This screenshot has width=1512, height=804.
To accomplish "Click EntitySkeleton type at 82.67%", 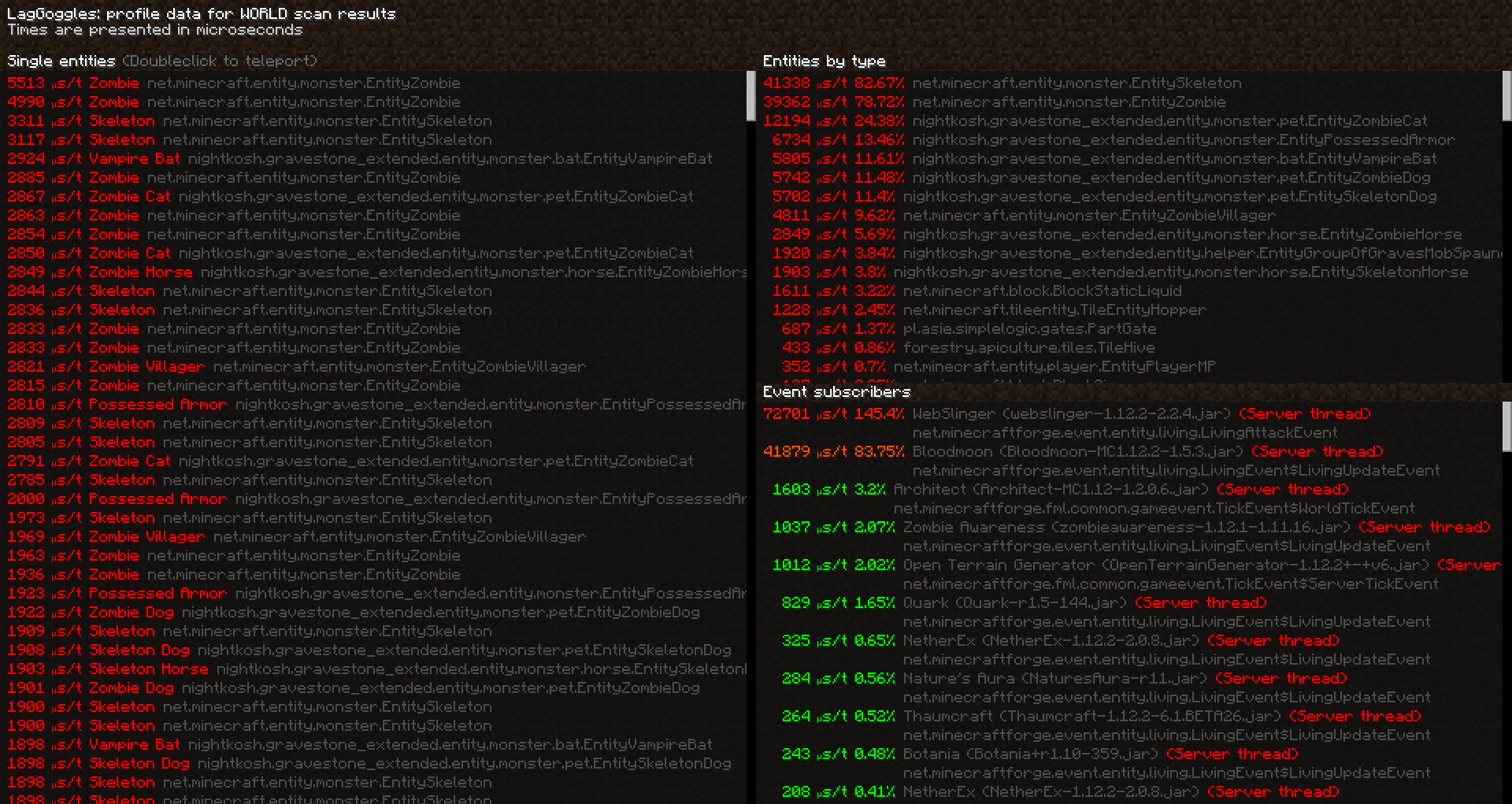I will pyautogui.click(x=1002, y=83).
